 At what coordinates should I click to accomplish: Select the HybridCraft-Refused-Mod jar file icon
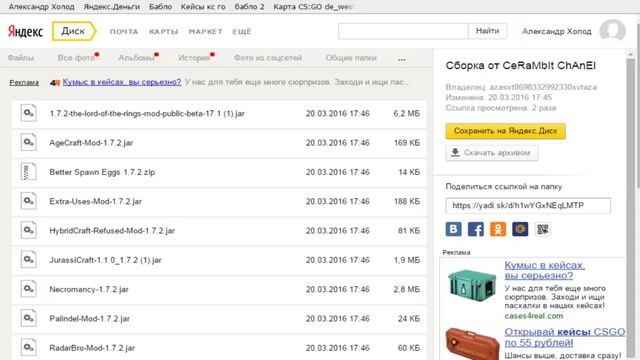tap(28, 231)
